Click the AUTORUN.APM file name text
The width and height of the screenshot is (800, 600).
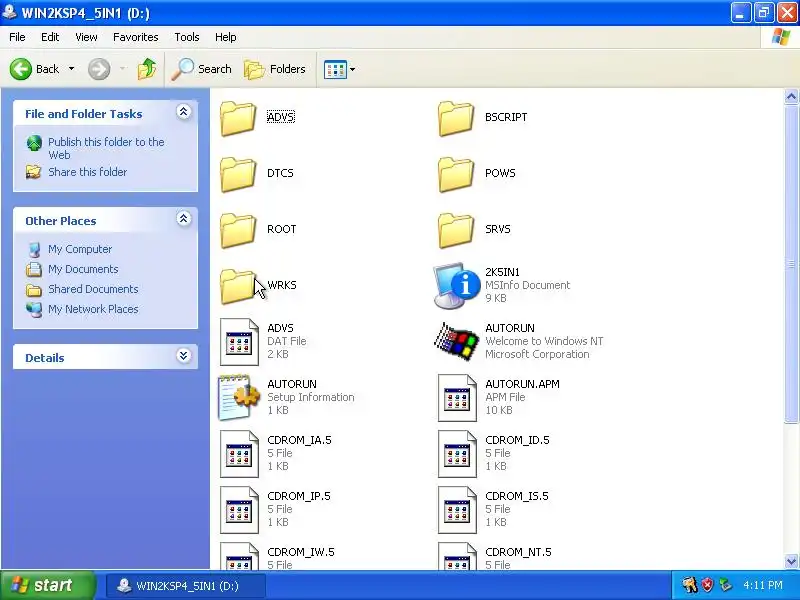point(522,384)
